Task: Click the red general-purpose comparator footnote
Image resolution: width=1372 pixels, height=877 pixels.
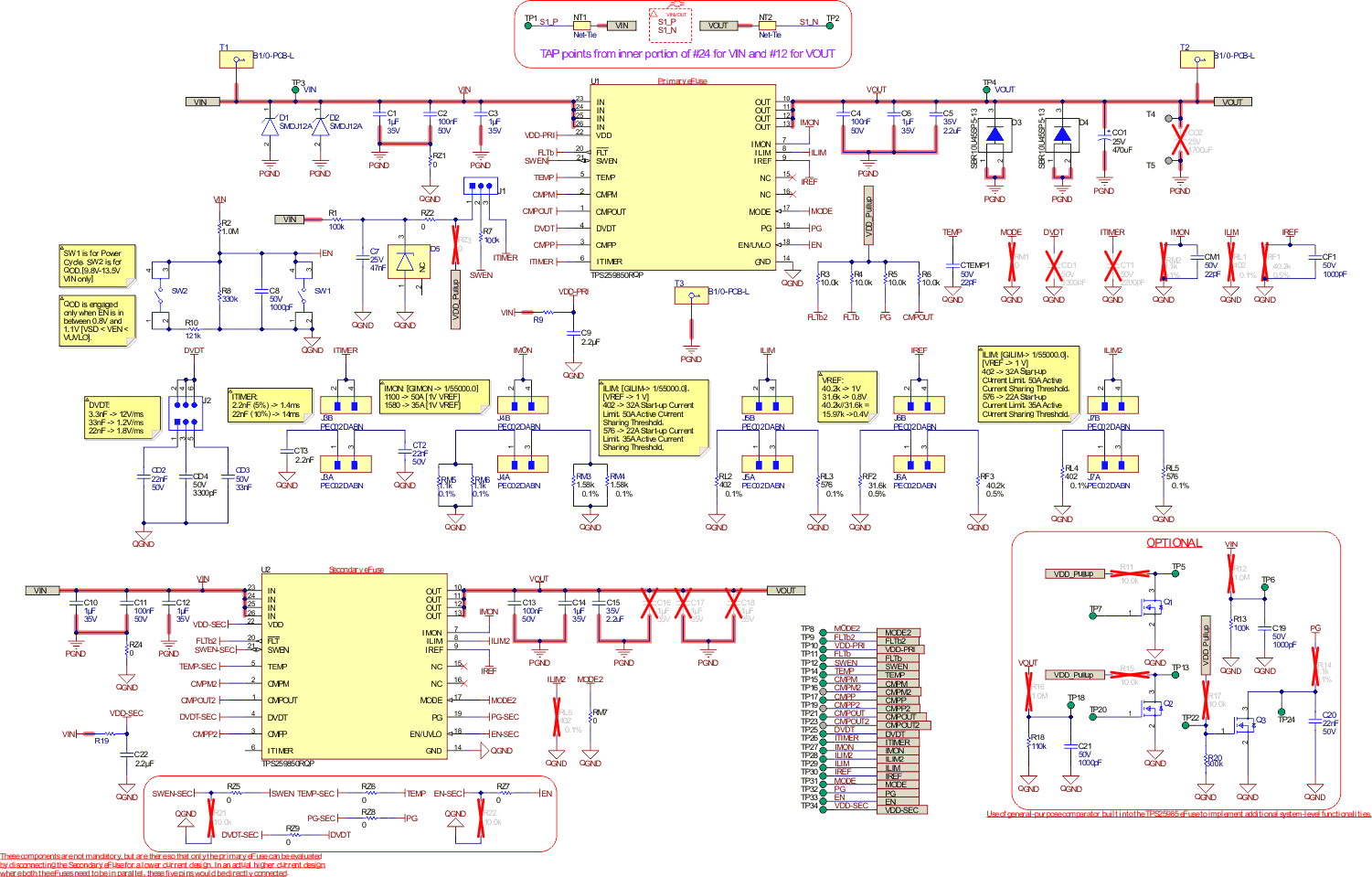Action: [1178, 814]
